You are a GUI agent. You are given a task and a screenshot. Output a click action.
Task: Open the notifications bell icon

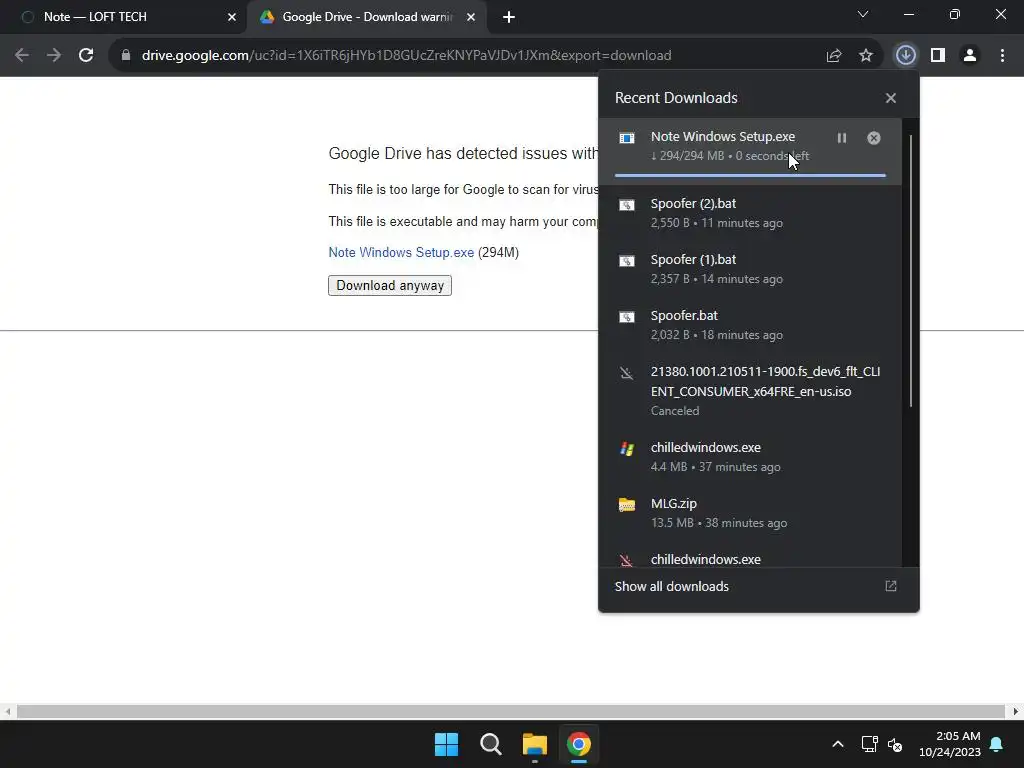997,744
